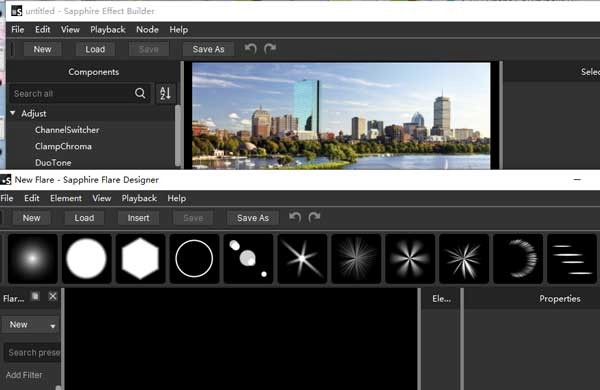Select DuoTone component
The height and width of the screenshot is (390, 600).
[x=53, y=163]
